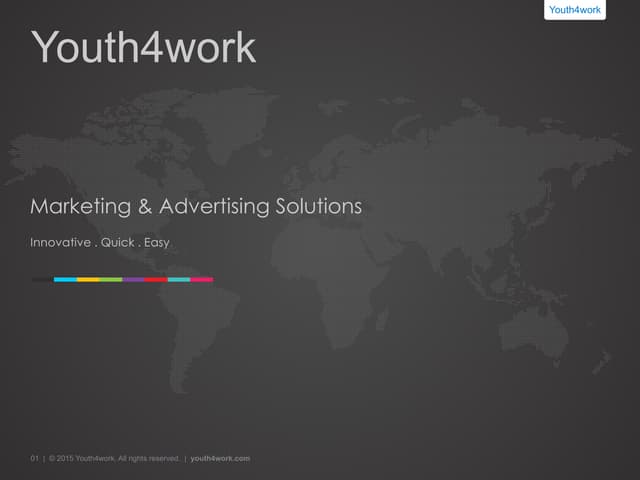Click the 'Innovative . Quick . Easy' tagline

[100, 242]
